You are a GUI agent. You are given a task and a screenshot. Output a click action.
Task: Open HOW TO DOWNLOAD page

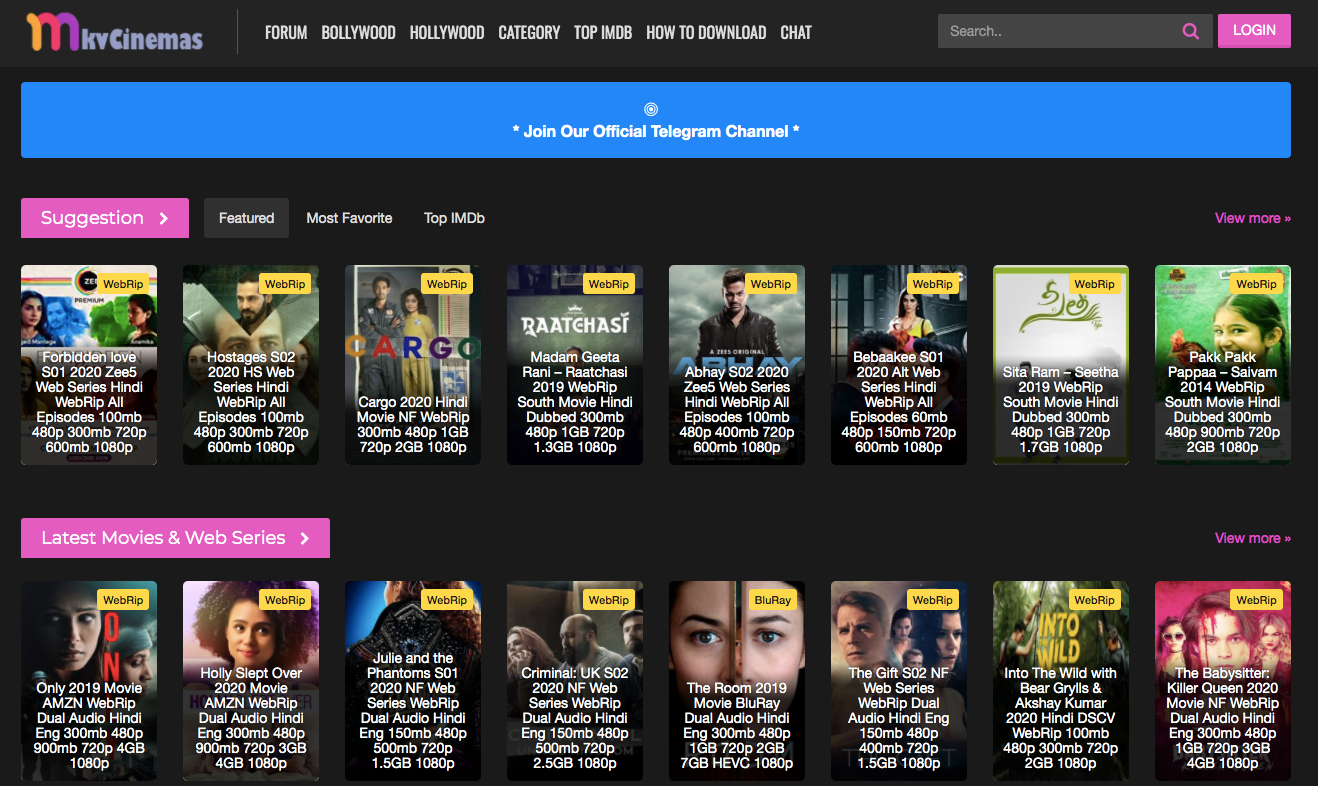[x=706, y=32]
